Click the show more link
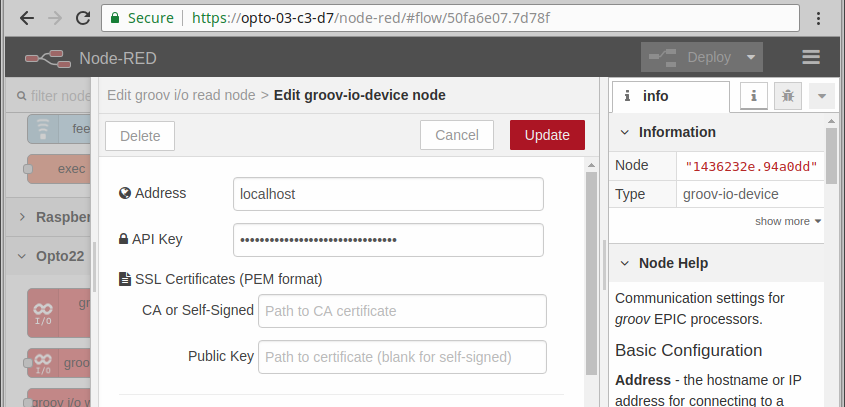This screenshot has width=845, height=407. [788, 221]
